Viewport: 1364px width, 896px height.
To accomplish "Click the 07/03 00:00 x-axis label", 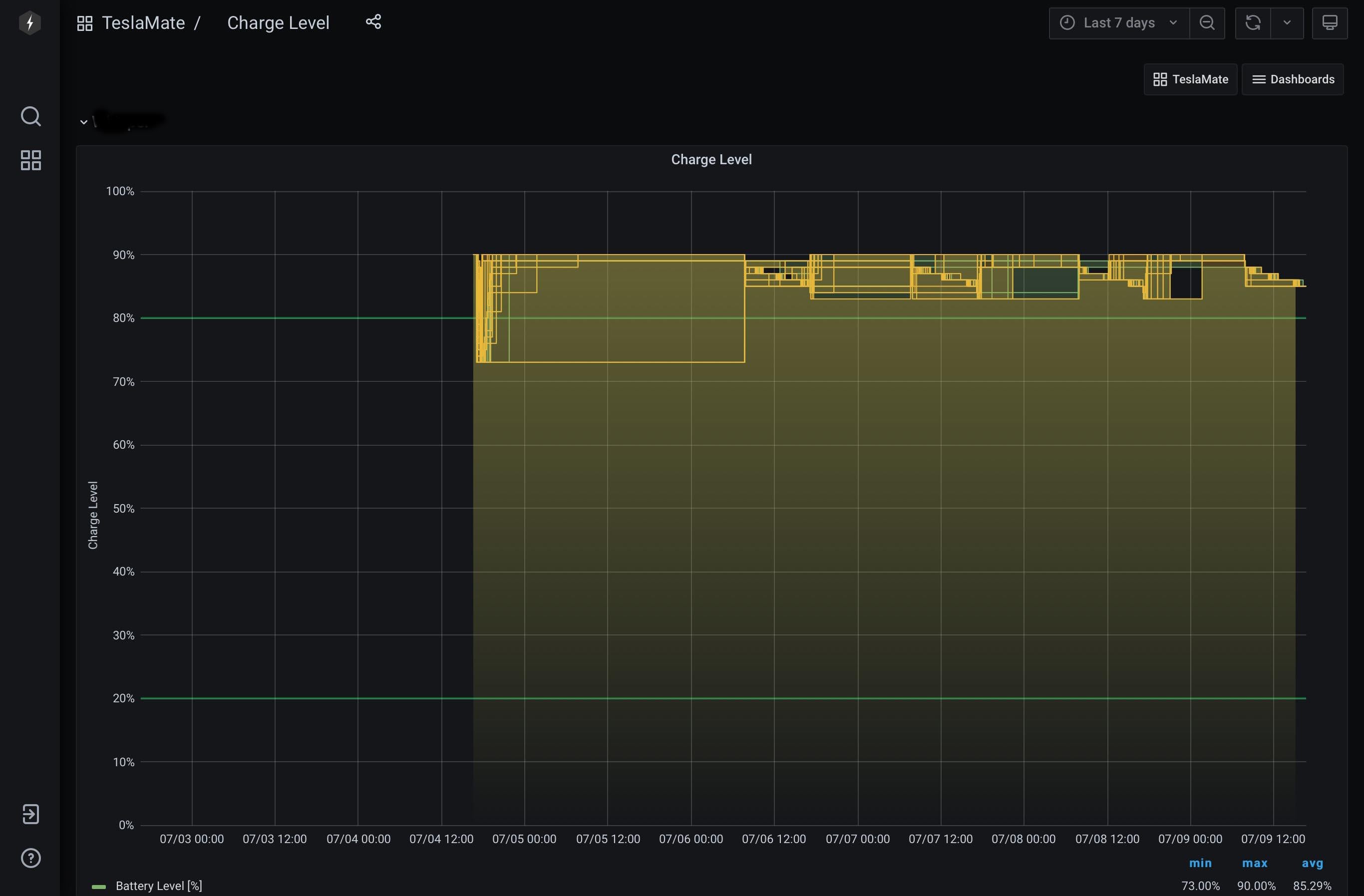I will (191, 839).
